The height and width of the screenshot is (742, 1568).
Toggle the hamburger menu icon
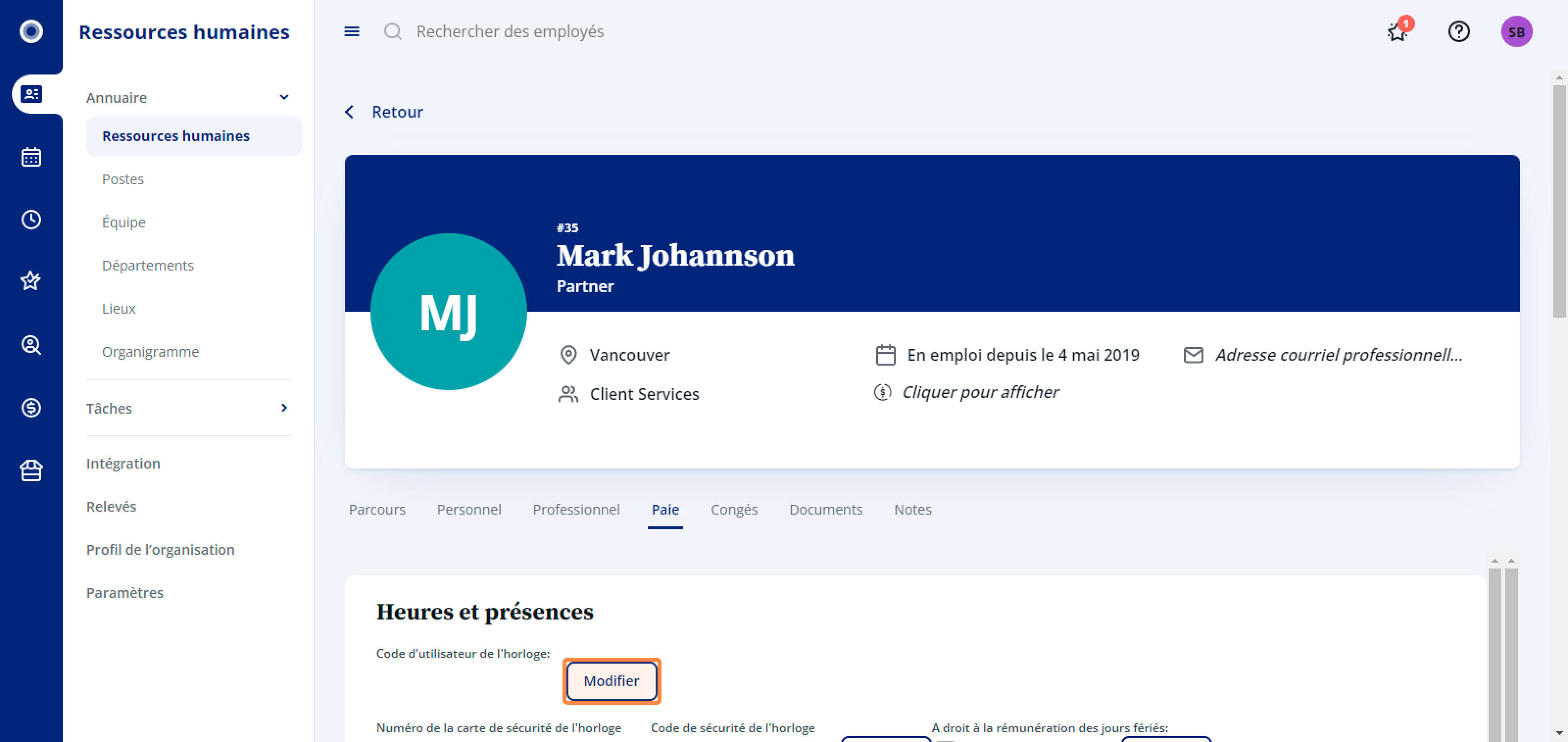351,31
